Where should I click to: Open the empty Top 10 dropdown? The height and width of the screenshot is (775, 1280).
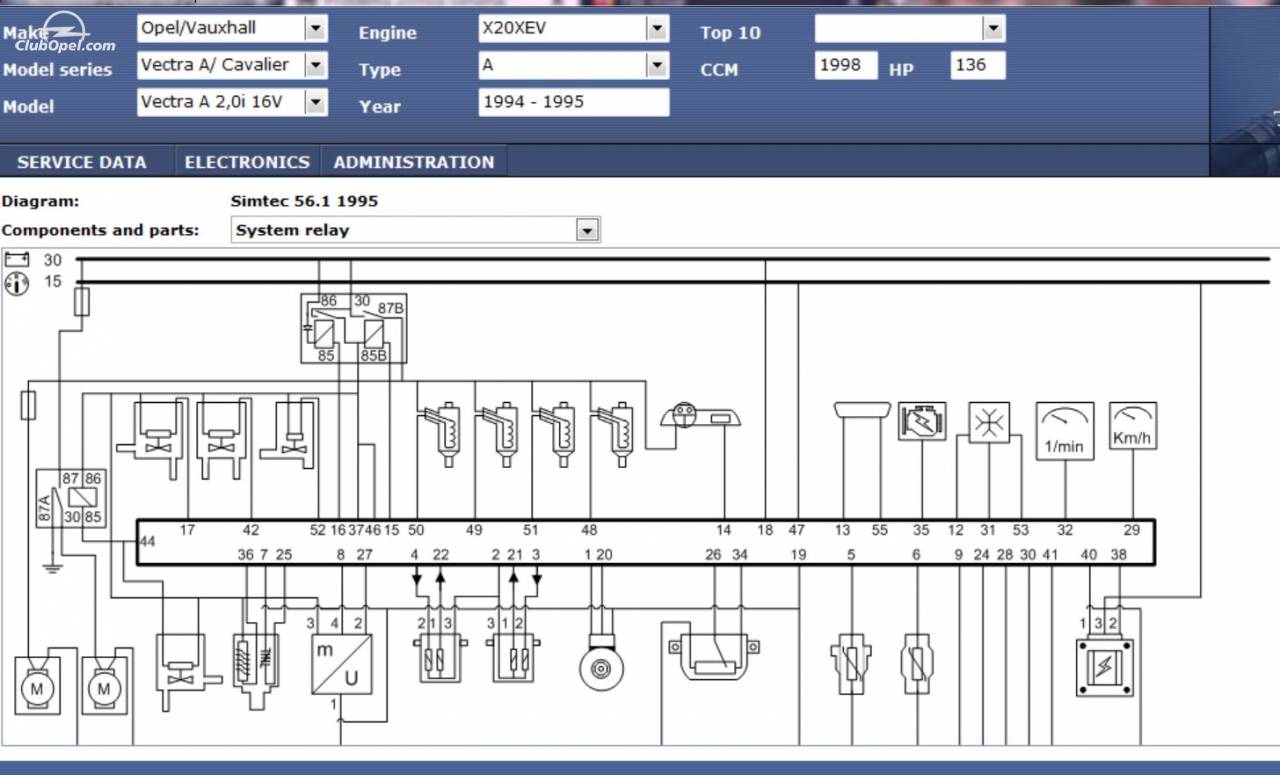pyautogui.click(x=909, y=28)
